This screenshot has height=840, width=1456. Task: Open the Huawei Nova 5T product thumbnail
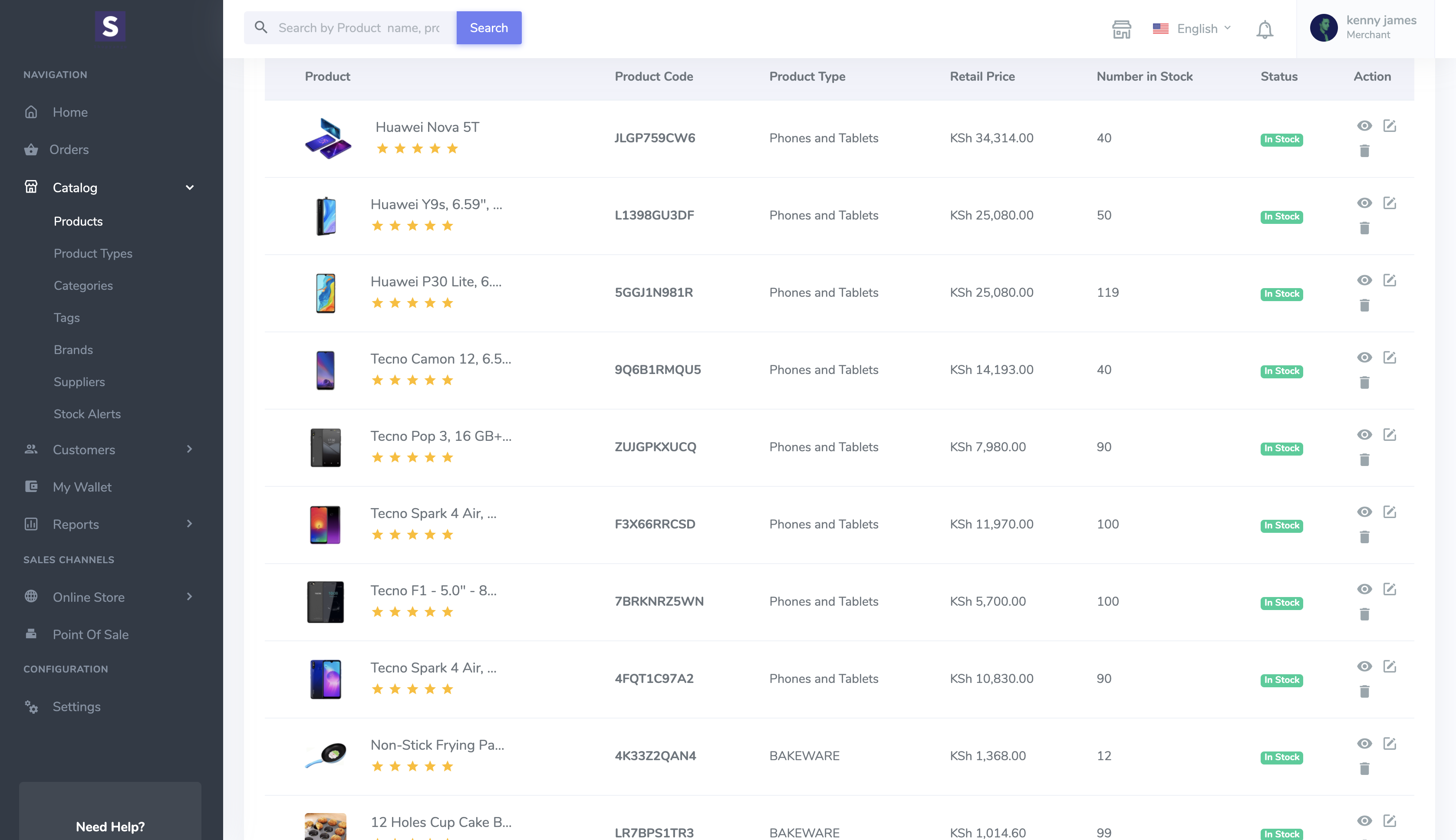[x=328, y=138]
